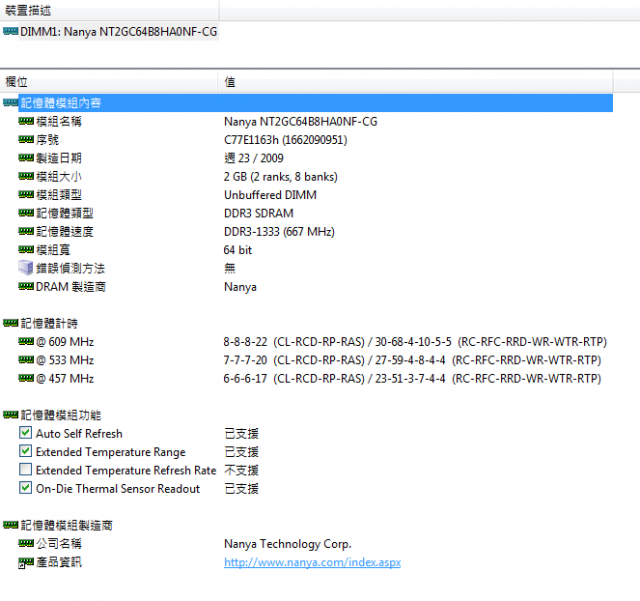640x601 pixels.
Task: Select the module name value Nanya NT2GC64B8HA0NF-CG
Action: pos(300,121)
